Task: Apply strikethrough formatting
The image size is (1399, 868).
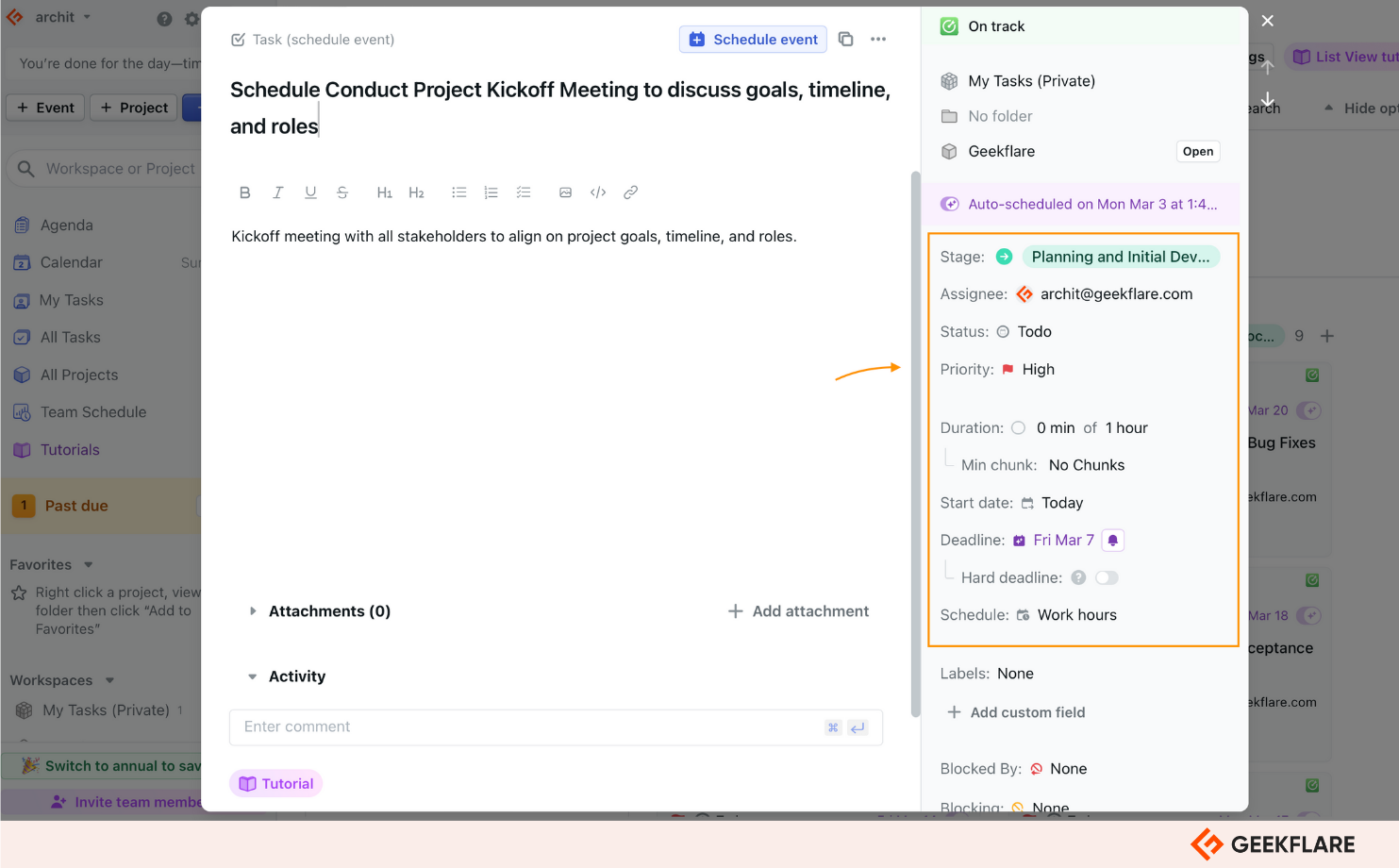Action: pos(342,192)
